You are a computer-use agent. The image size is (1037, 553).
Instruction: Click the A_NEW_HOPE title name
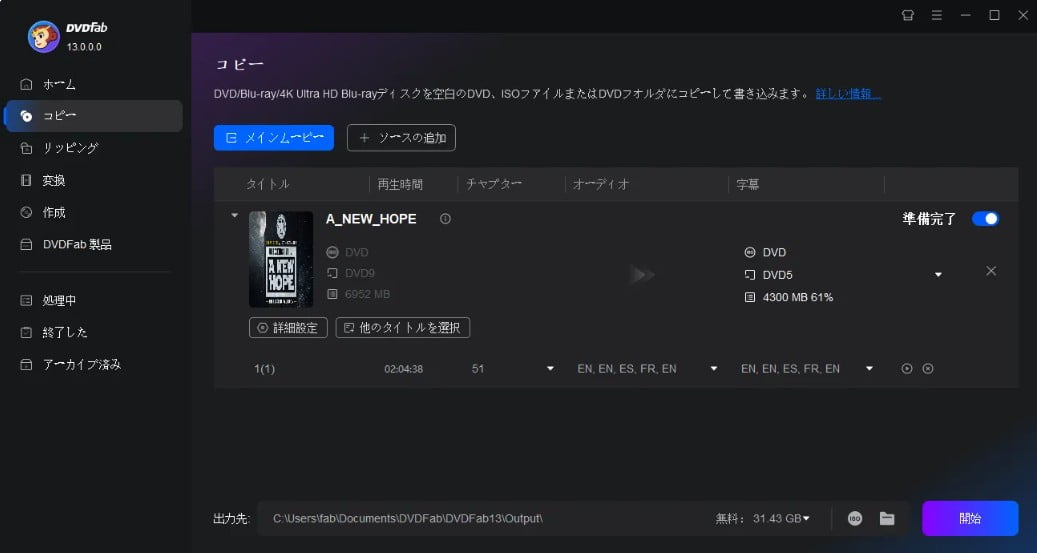pyautogui.click(x=371, y=219)
